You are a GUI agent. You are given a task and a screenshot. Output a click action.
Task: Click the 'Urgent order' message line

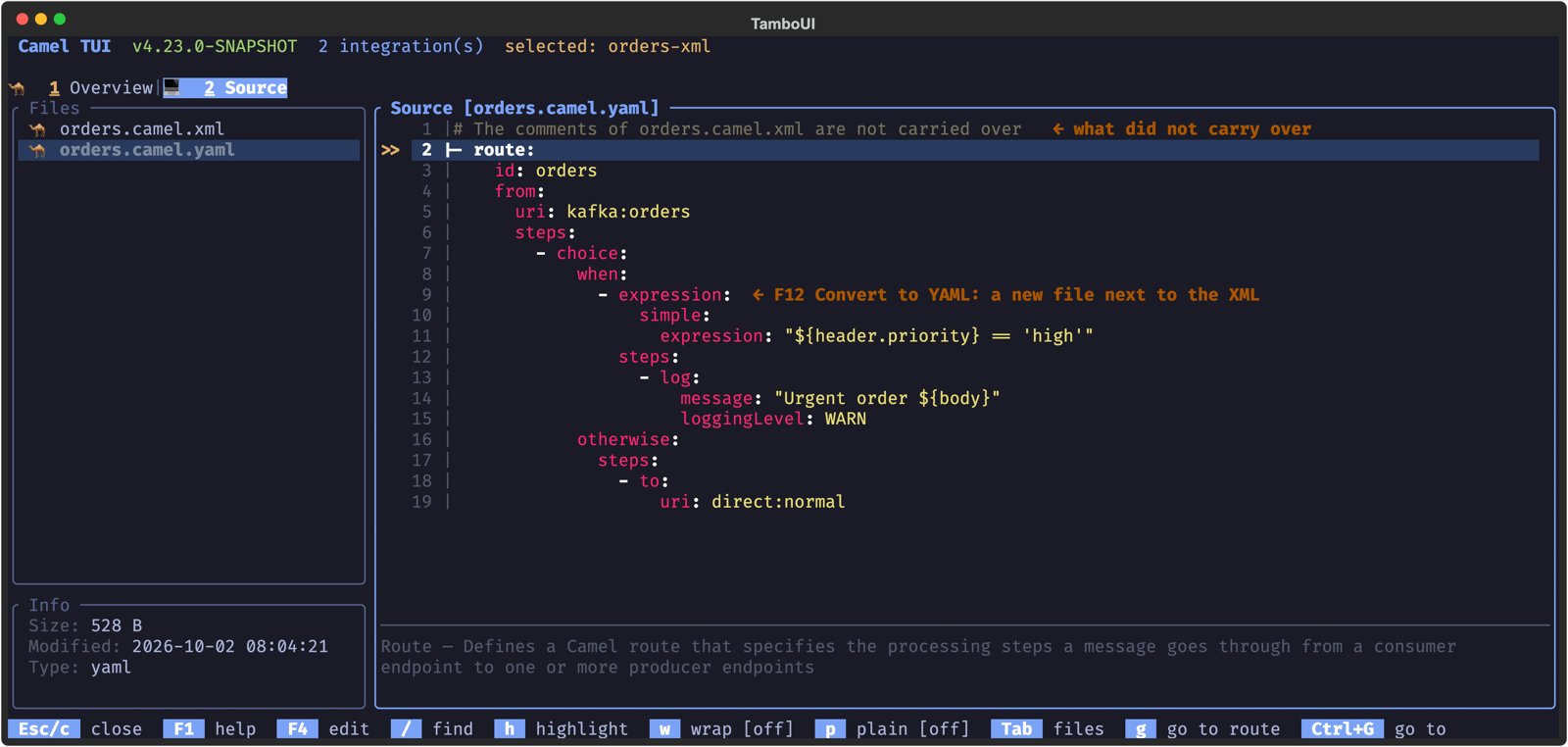click(841, 398)
